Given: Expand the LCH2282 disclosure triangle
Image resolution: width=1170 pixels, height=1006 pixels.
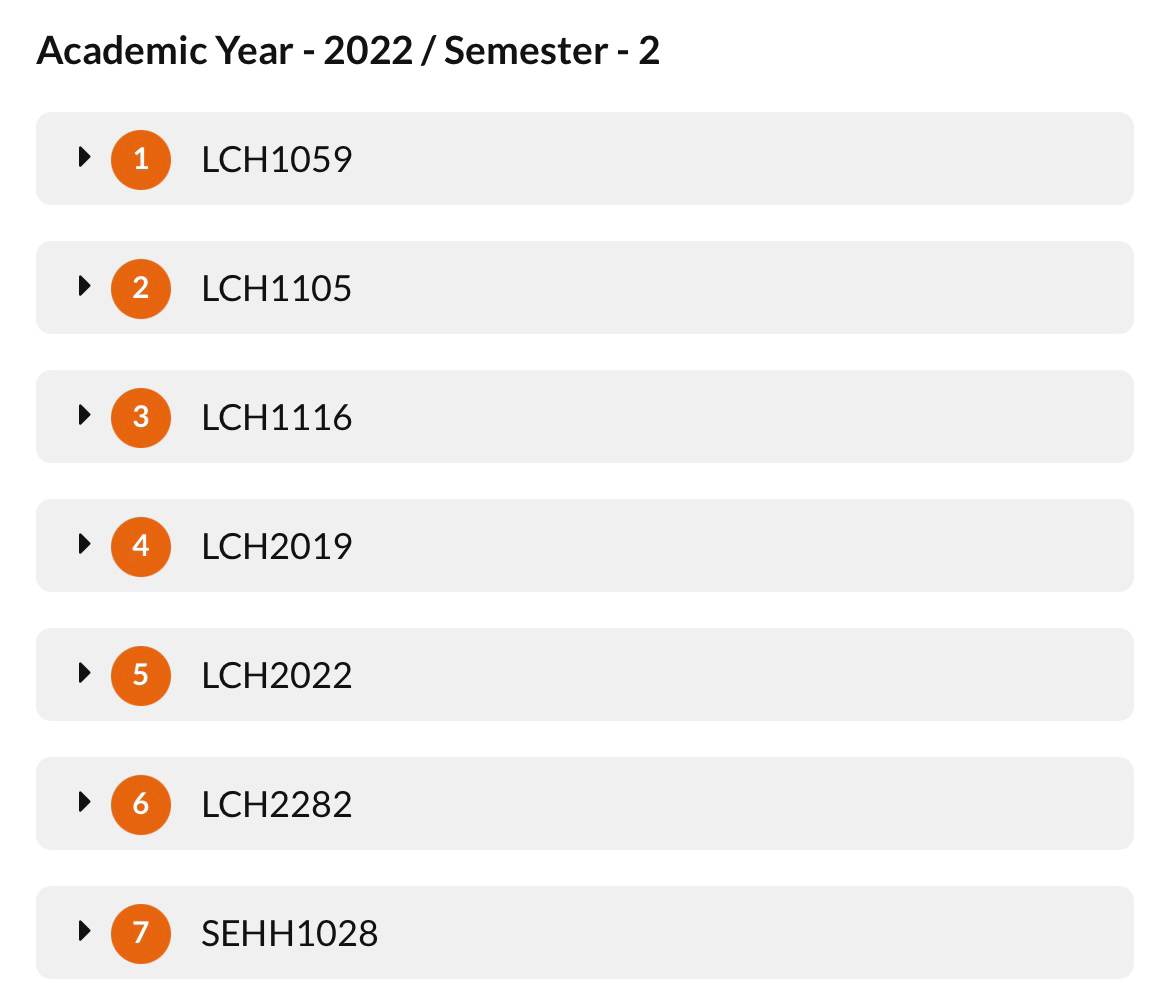Looking at the screenshot, I should click(x=84, y=802).
